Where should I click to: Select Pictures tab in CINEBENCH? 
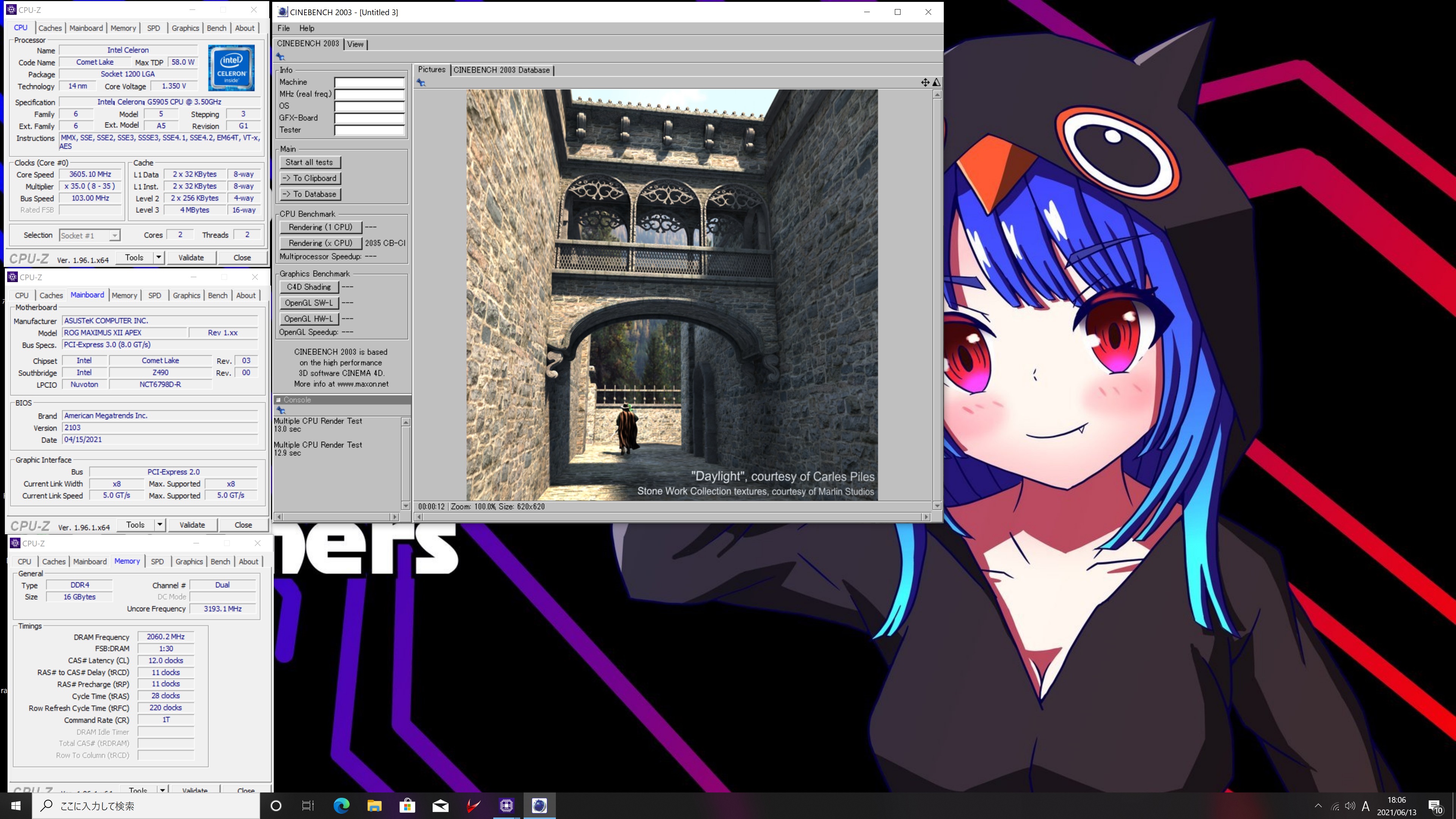[x=432, y=69]
